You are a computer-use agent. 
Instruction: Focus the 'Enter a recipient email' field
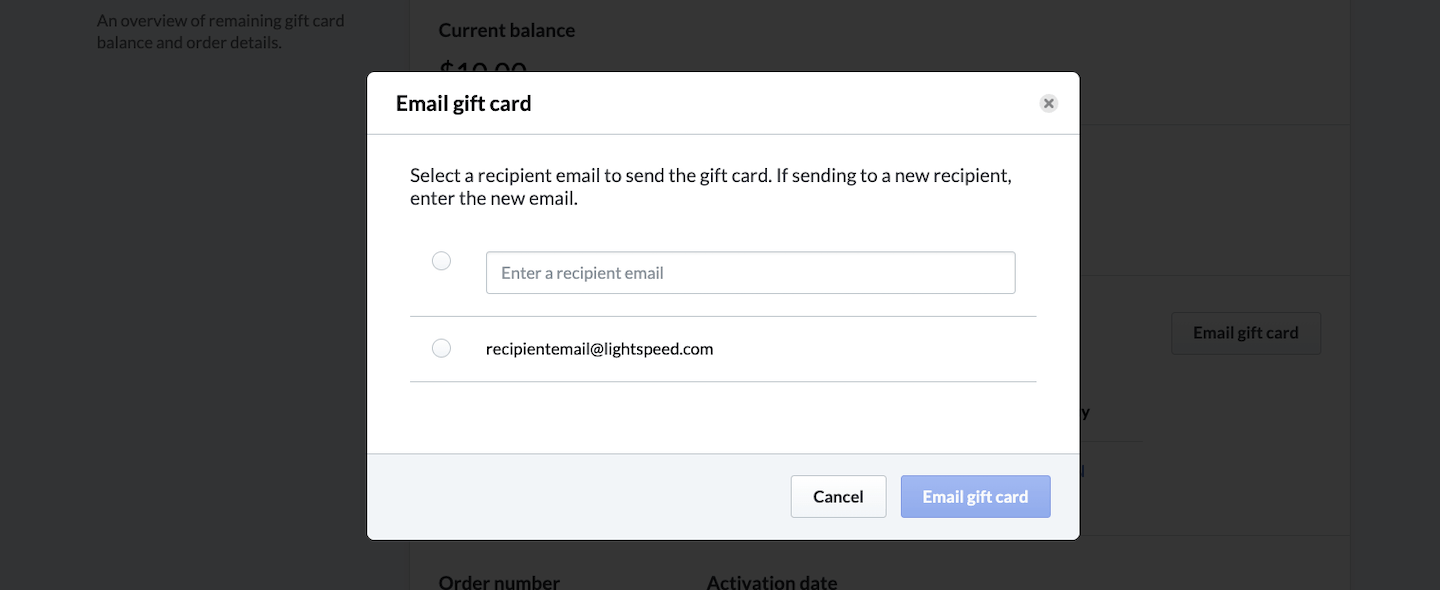point(750,273)
